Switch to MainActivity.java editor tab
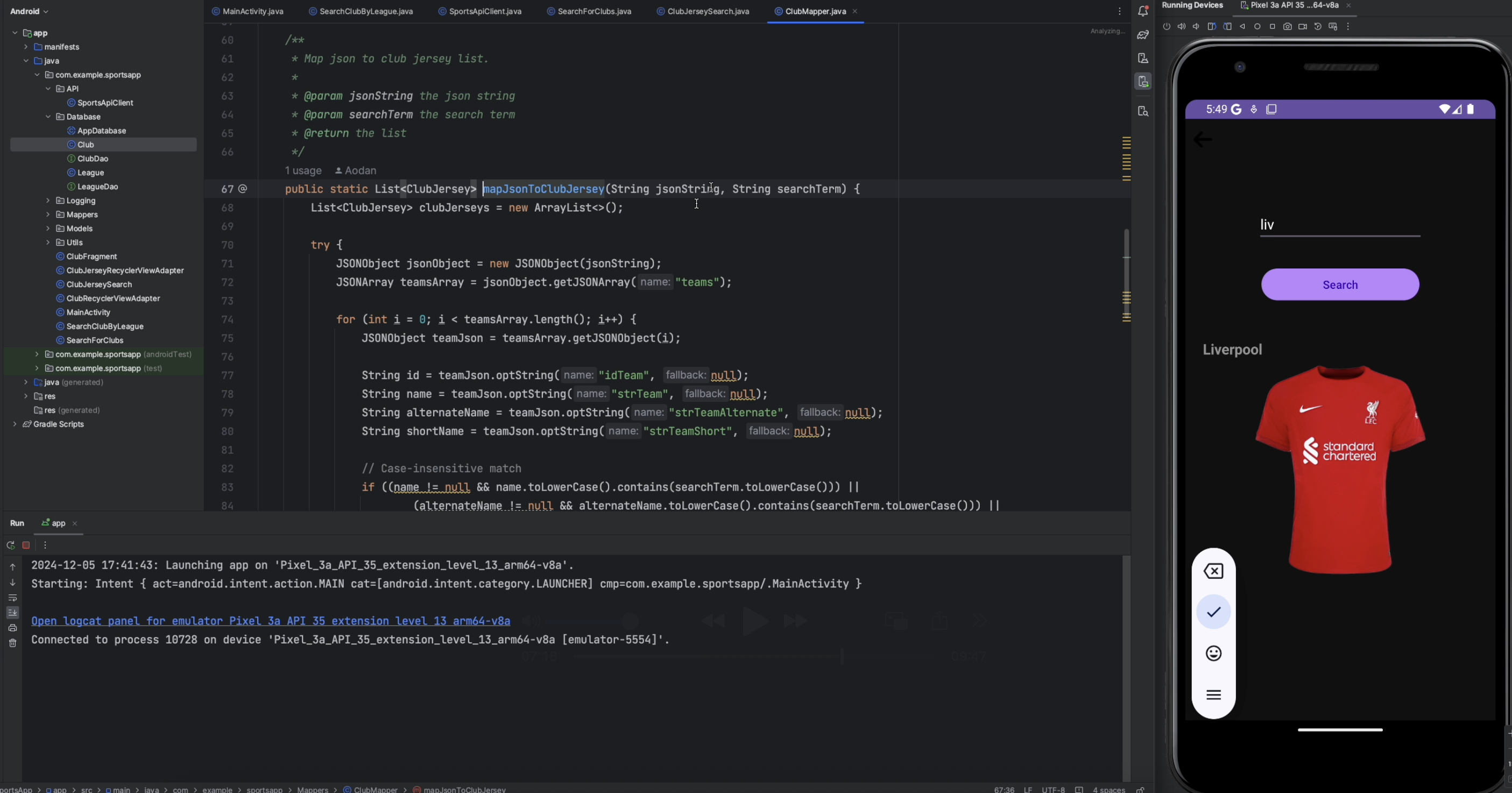 (252, 11)
